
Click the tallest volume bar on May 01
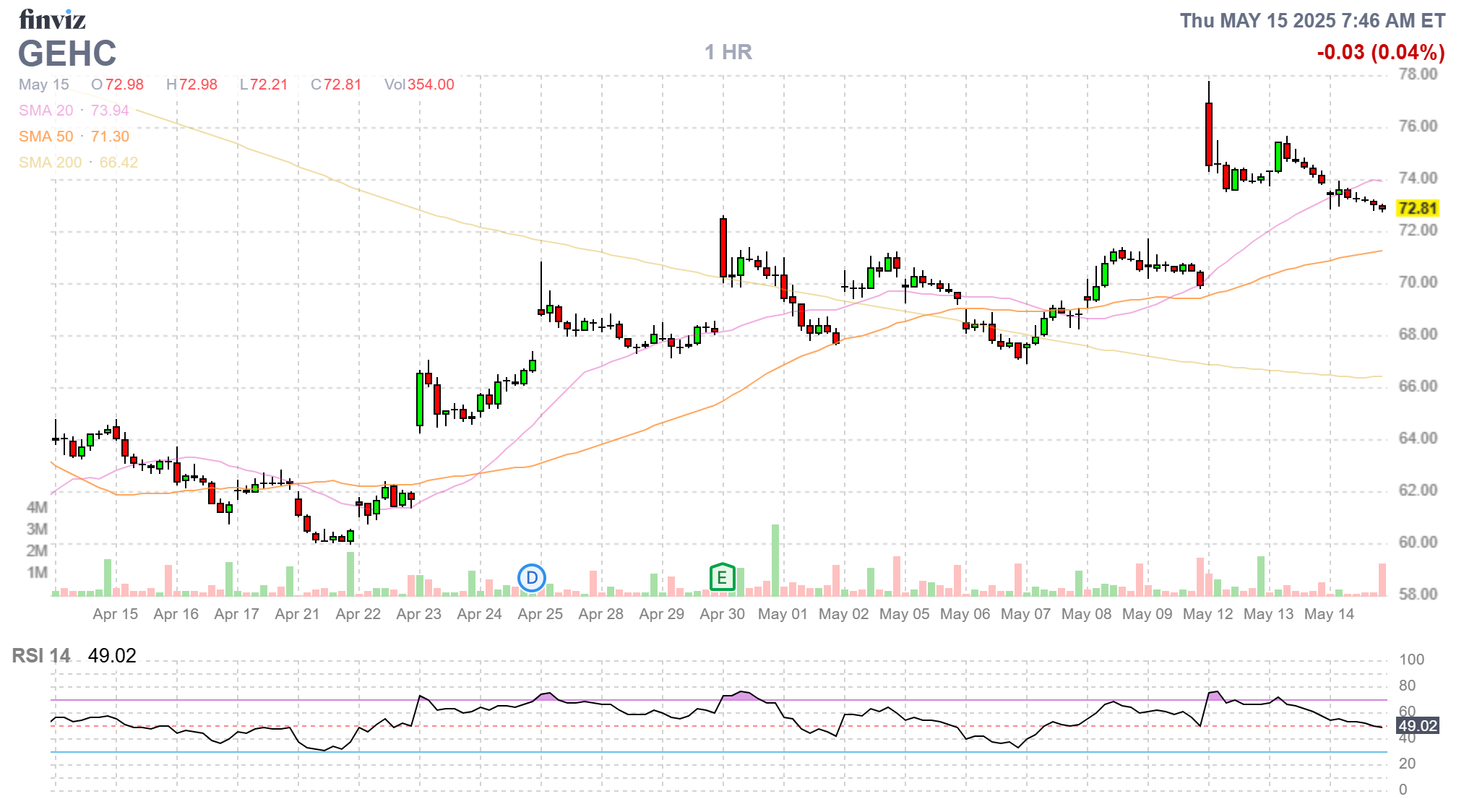pos(775,560)
